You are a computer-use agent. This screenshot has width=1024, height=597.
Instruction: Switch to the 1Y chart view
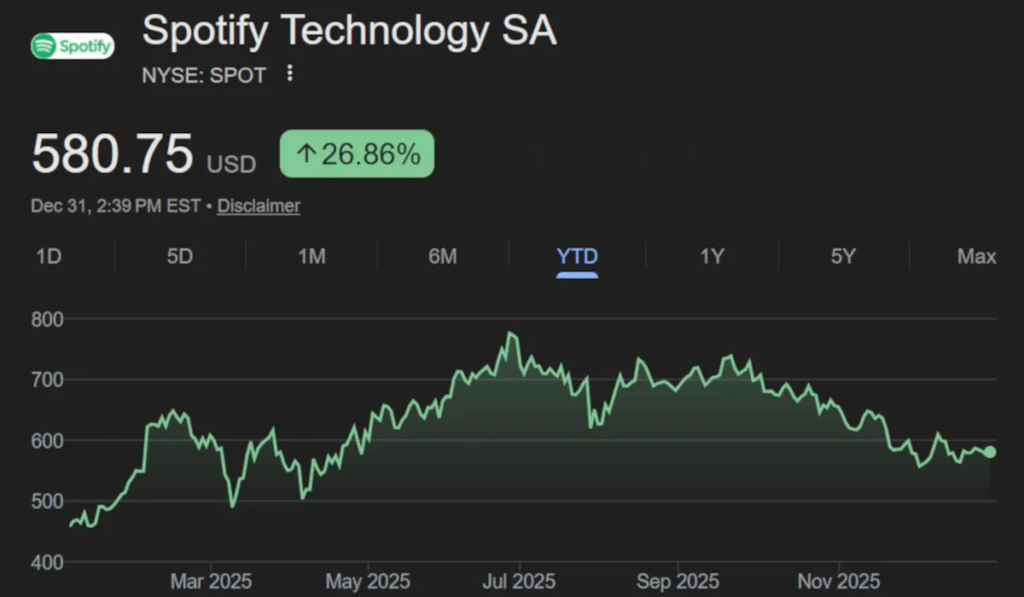click(711, 257)
